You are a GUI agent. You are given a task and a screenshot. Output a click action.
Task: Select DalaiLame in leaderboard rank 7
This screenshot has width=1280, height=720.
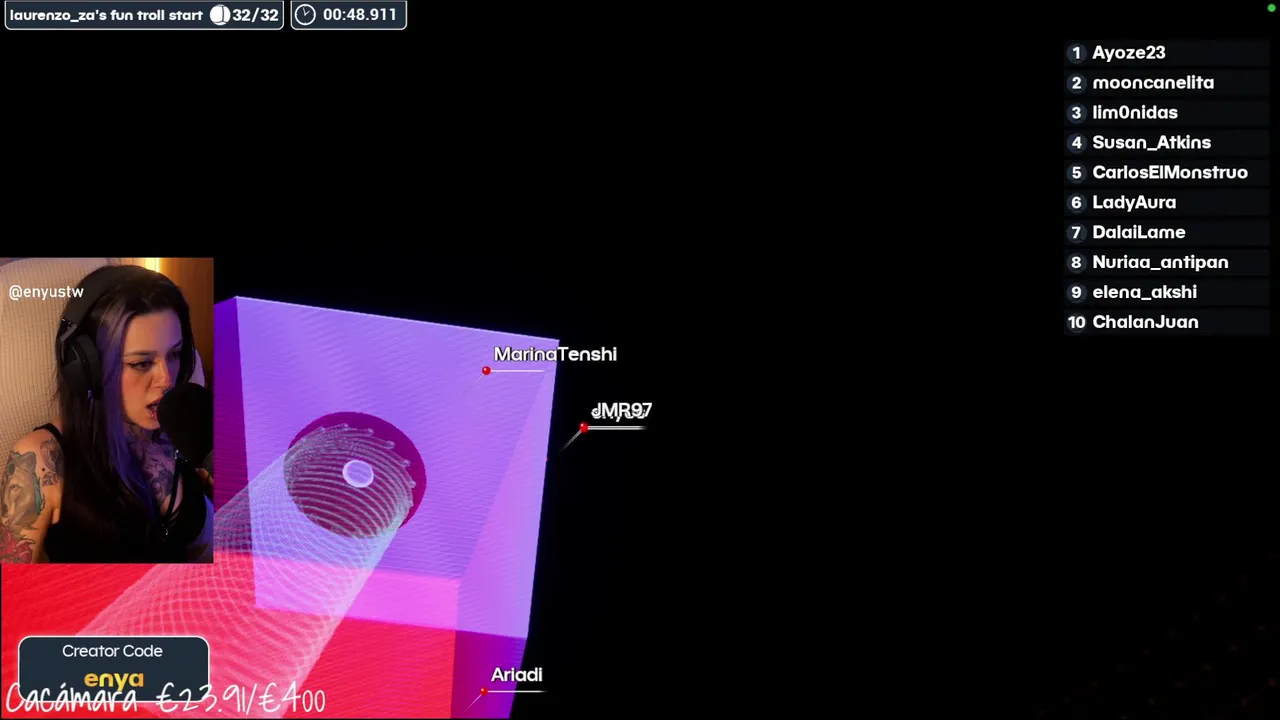pos(1167,233)
